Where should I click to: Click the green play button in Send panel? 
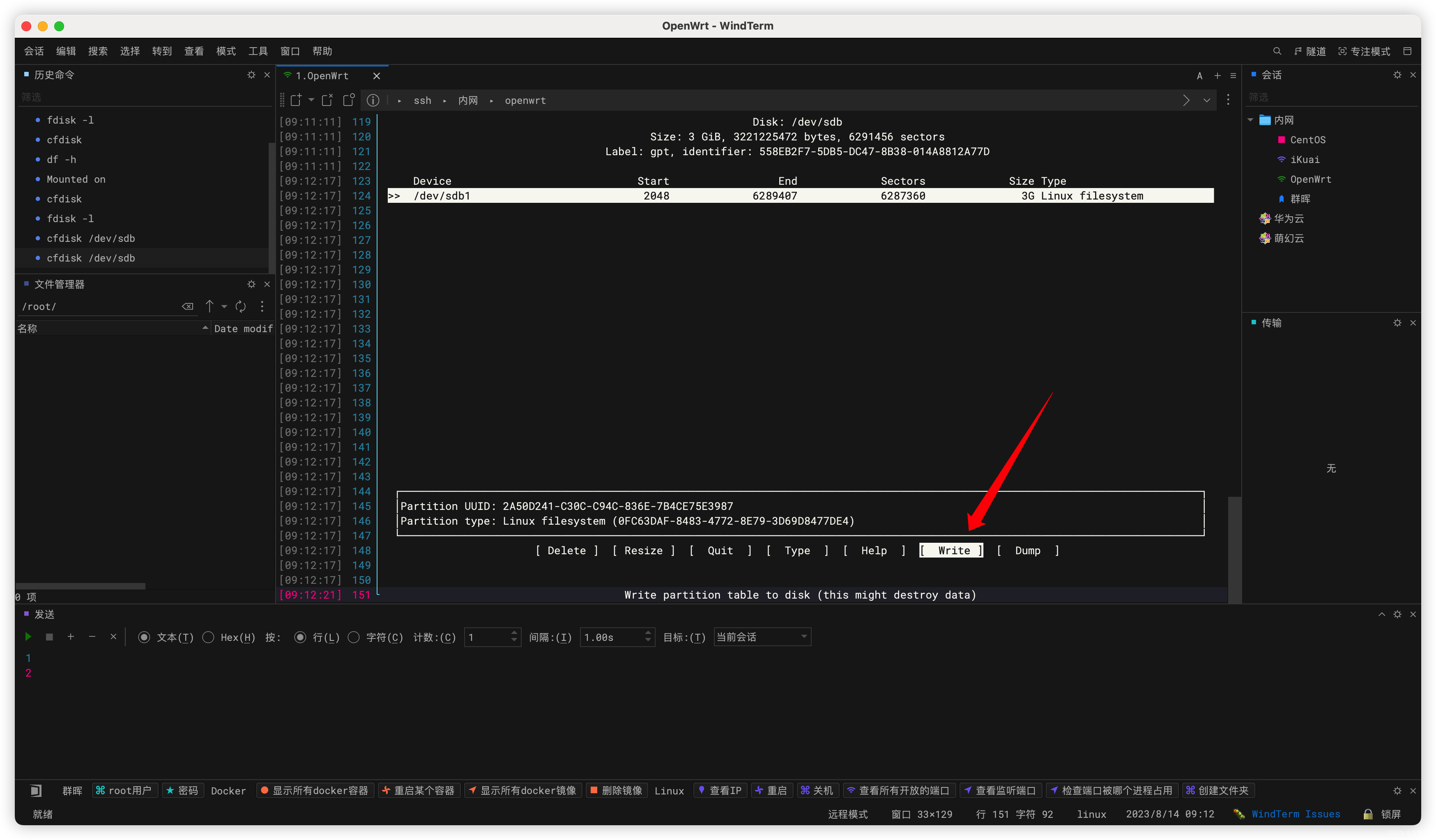point(28,637)
